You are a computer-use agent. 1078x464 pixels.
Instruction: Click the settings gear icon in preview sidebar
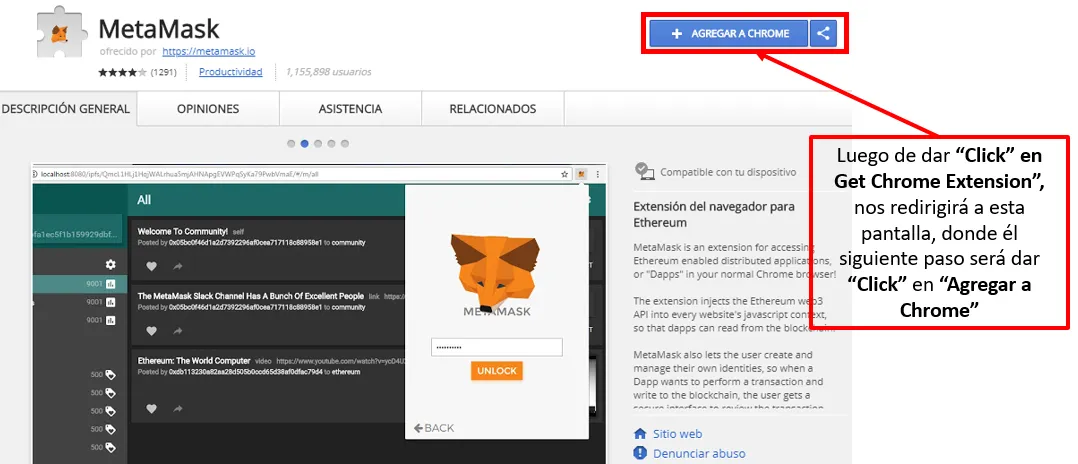[111, 265]
